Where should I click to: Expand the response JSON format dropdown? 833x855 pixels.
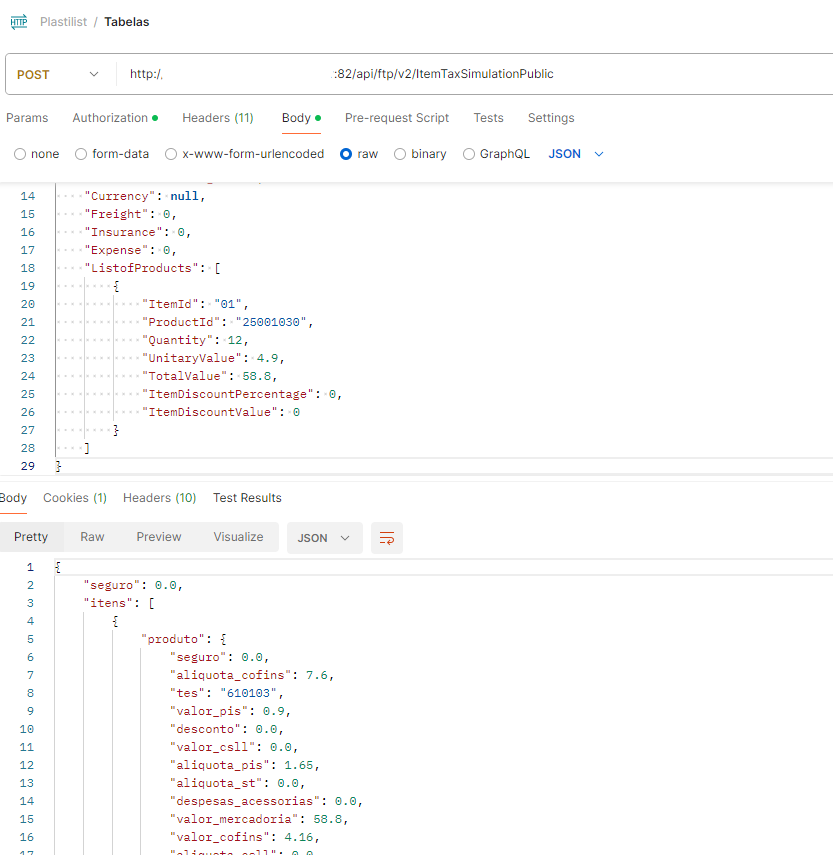pyautogui.click(x=324, y=538)
